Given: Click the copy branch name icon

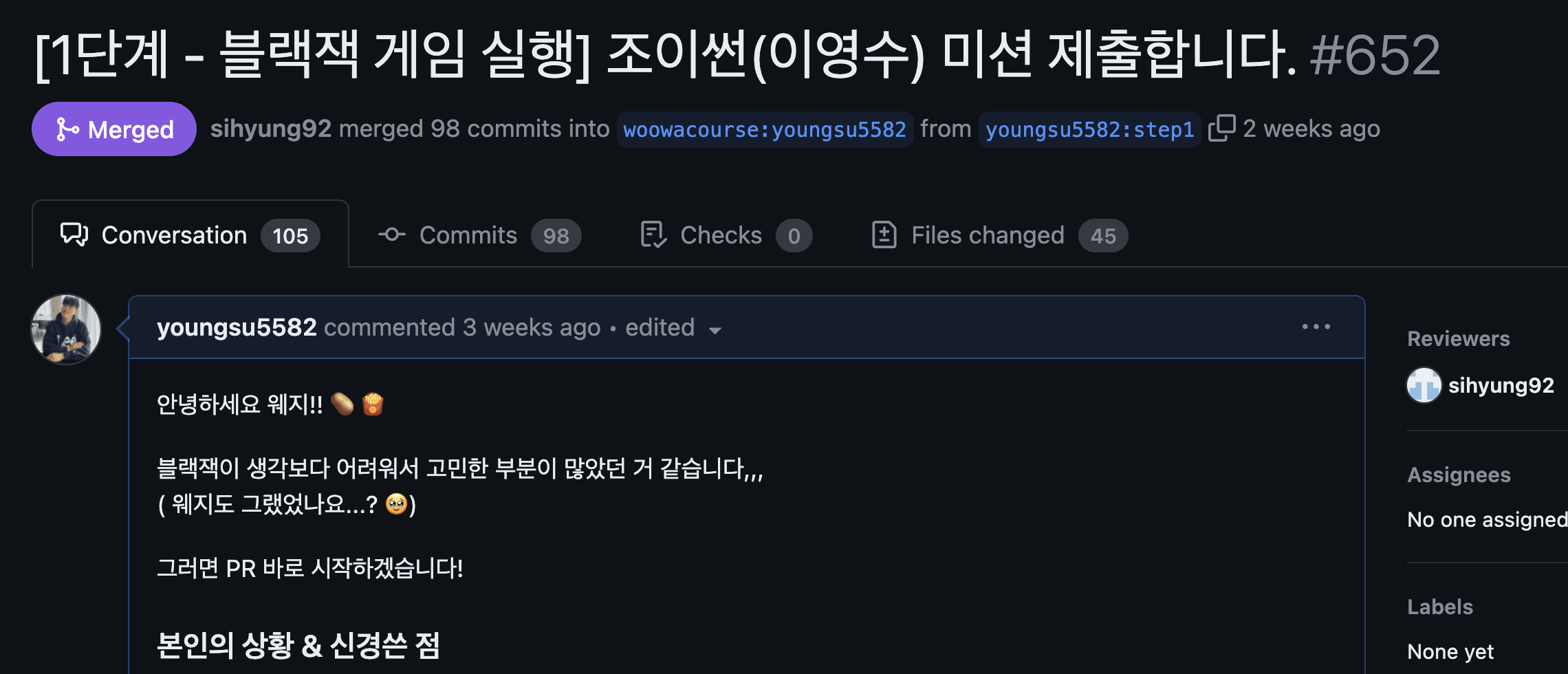Looking at the screenshot, I should tap(1221, 129).
